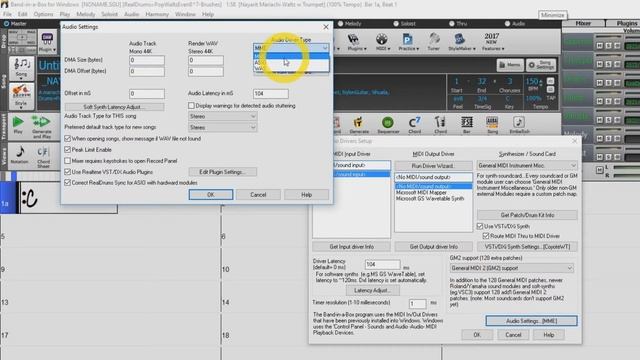
Task: Open the Song form icon
Action: (x=492, y=124)
